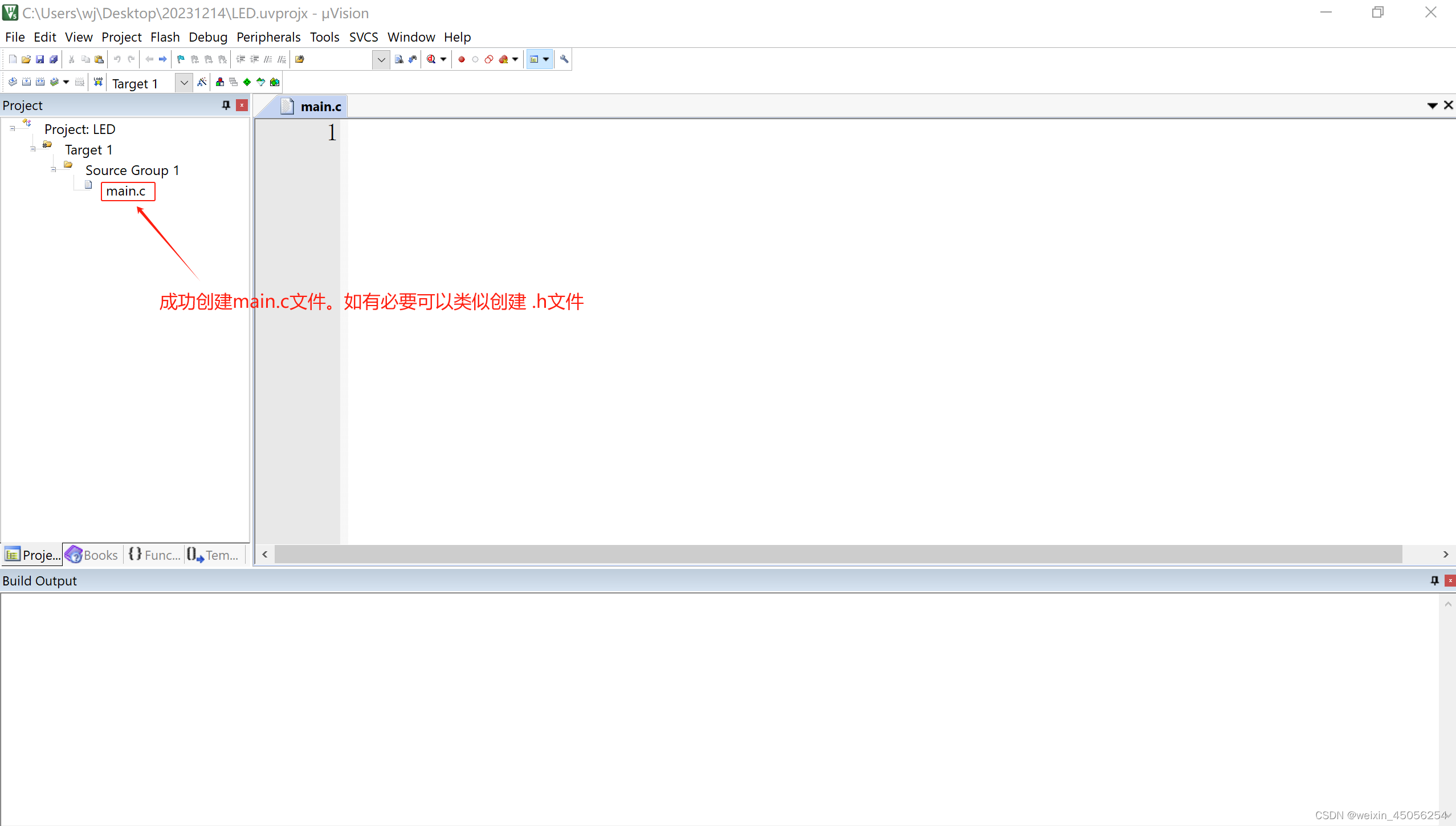Toggle Enable/Disable Breakpoint hollow circle icon

click(475, 59)
